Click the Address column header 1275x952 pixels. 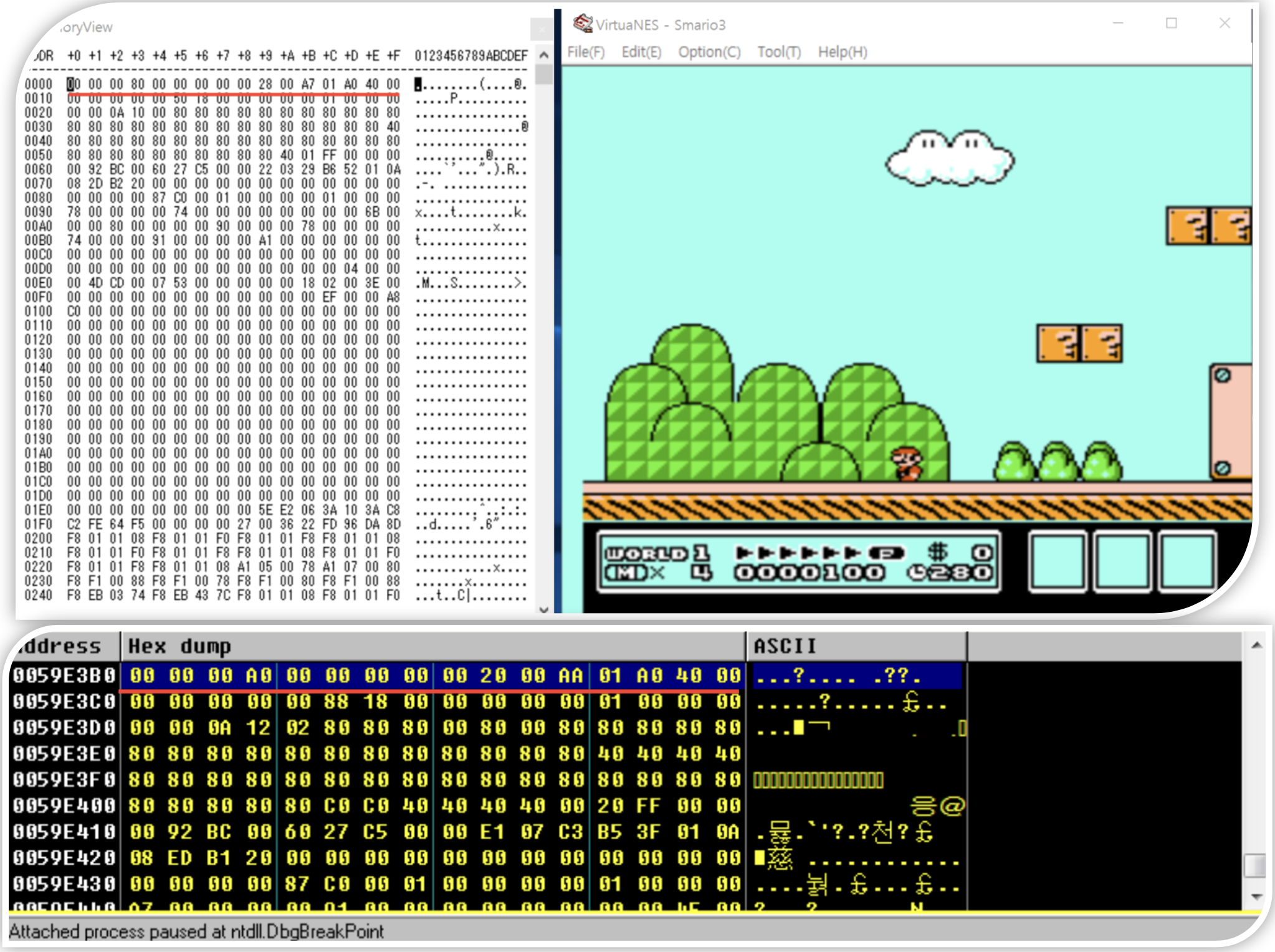62,646
